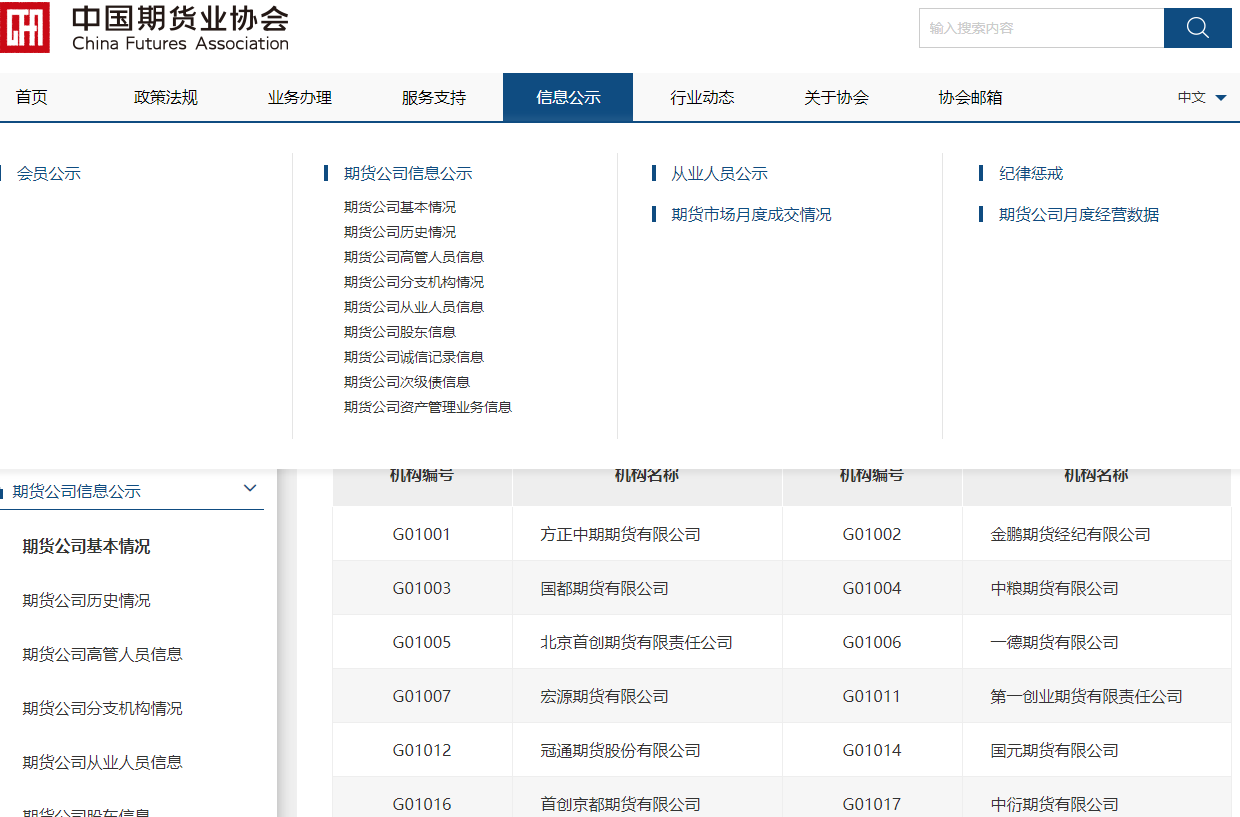
Task: Click 关于协会 in the navigation bar
Action: click(x=836, y=97)
